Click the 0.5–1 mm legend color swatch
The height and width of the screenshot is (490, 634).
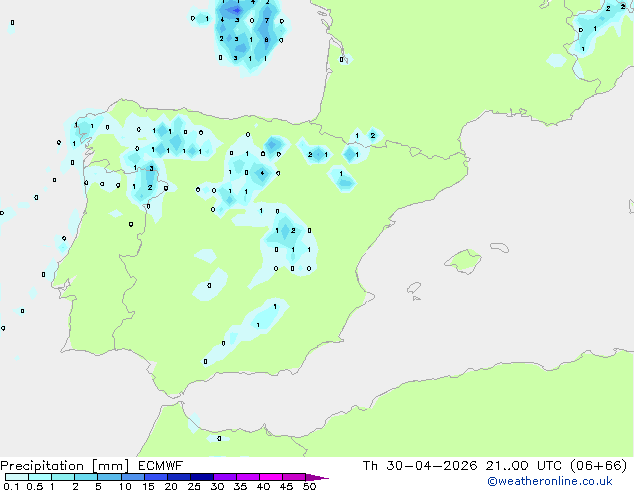tap(40, 477)
